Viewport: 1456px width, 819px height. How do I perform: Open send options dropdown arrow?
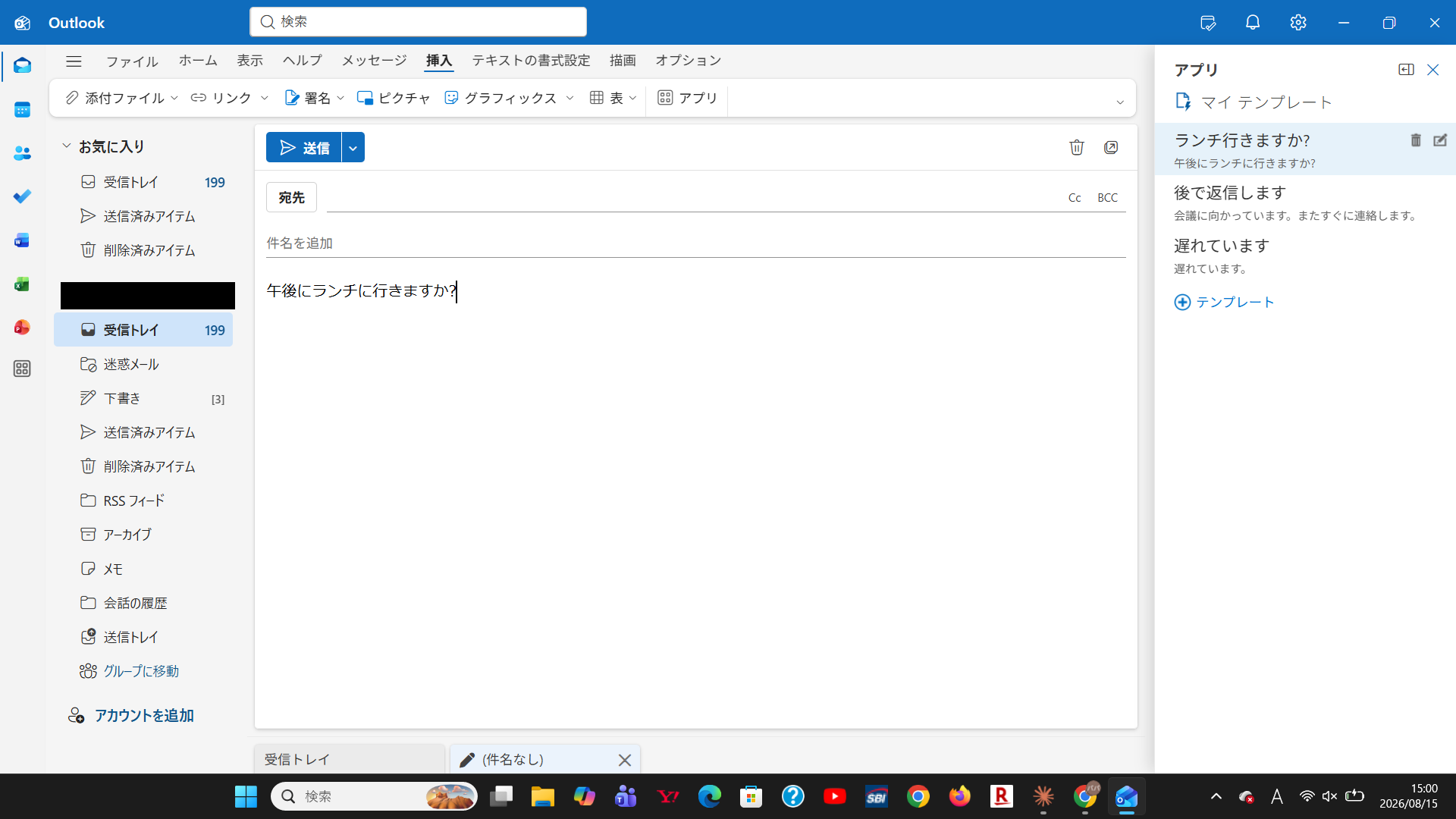pyautogui.click(x=353, y=147)
